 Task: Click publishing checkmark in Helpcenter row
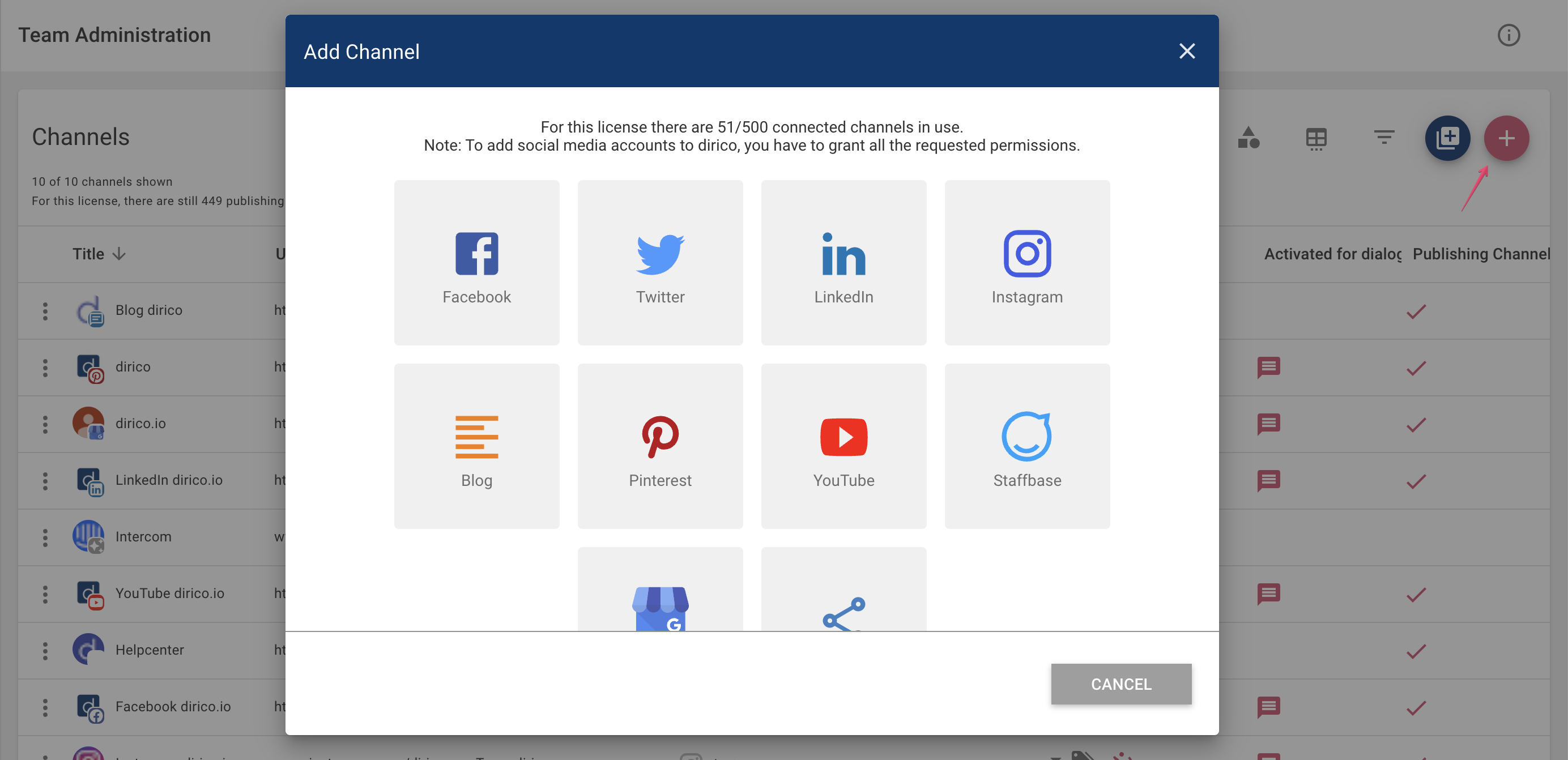coord(1416,651)
